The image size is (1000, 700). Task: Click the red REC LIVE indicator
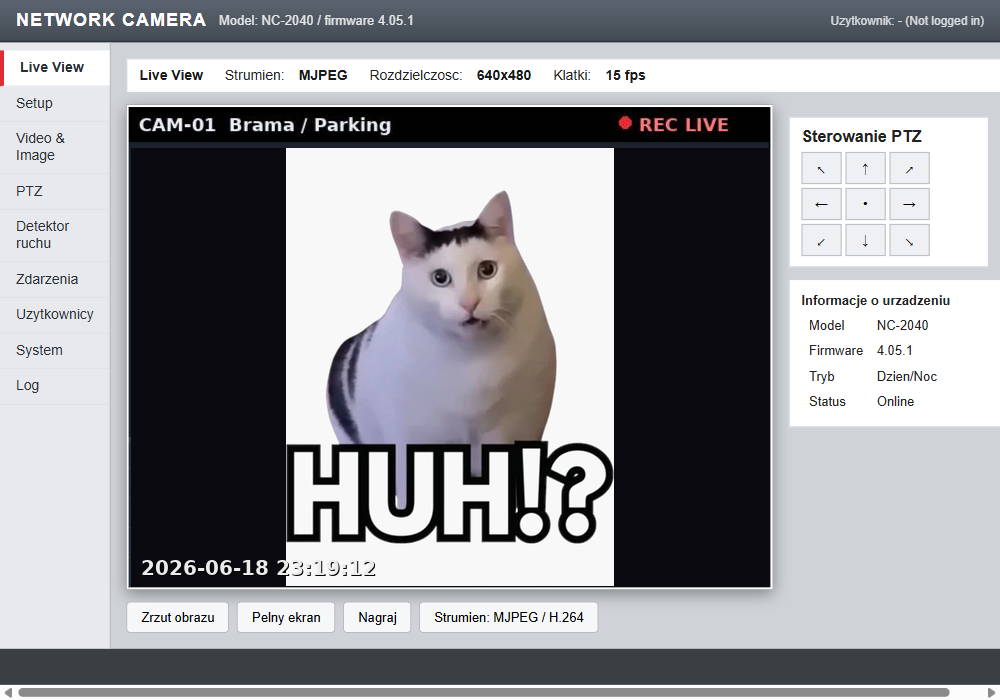click(673, 124)
